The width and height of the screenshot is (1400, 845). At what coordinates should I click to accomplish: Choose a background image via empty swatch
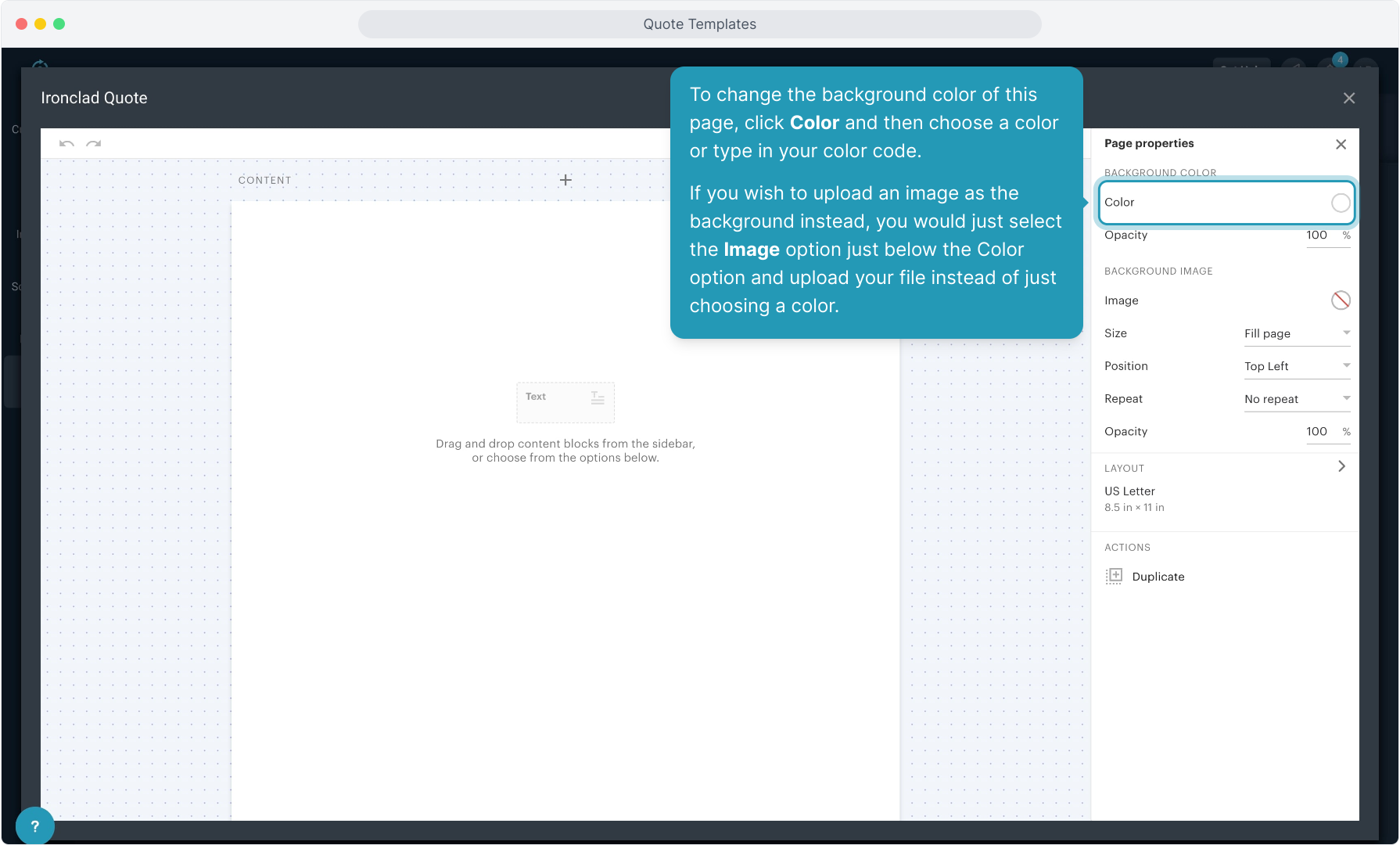pos(1341,300)
